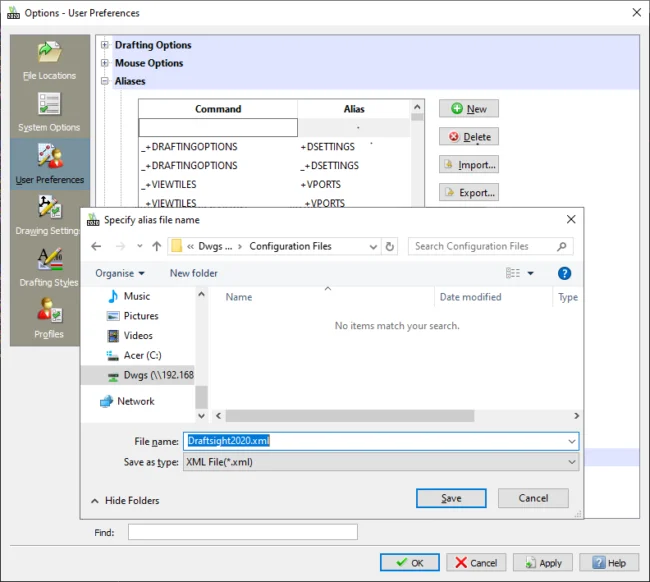The width and height of the screenshot is (650, 582).
Task: Click New folder in the toolbar
Action: (x=193, y=273)
